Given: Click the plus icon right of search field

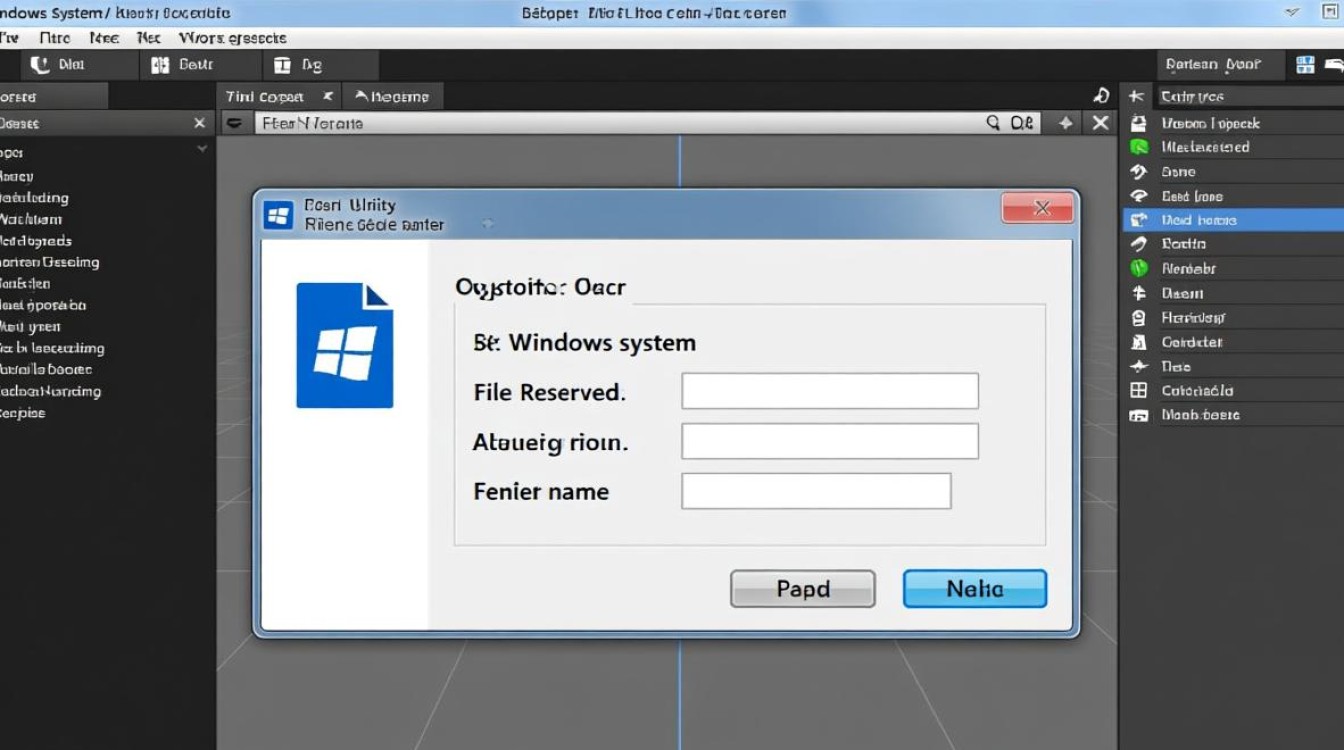Looking at the screenshot, I should tap(1066, 123).
